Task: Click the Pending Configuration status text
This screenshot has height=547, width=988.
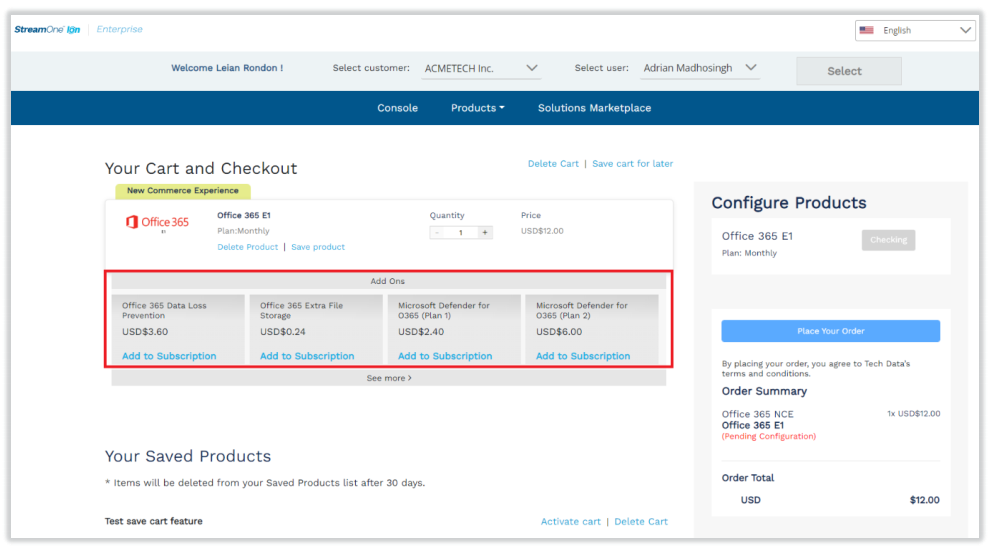Action: pyautogui.click(x=769, y=436)
